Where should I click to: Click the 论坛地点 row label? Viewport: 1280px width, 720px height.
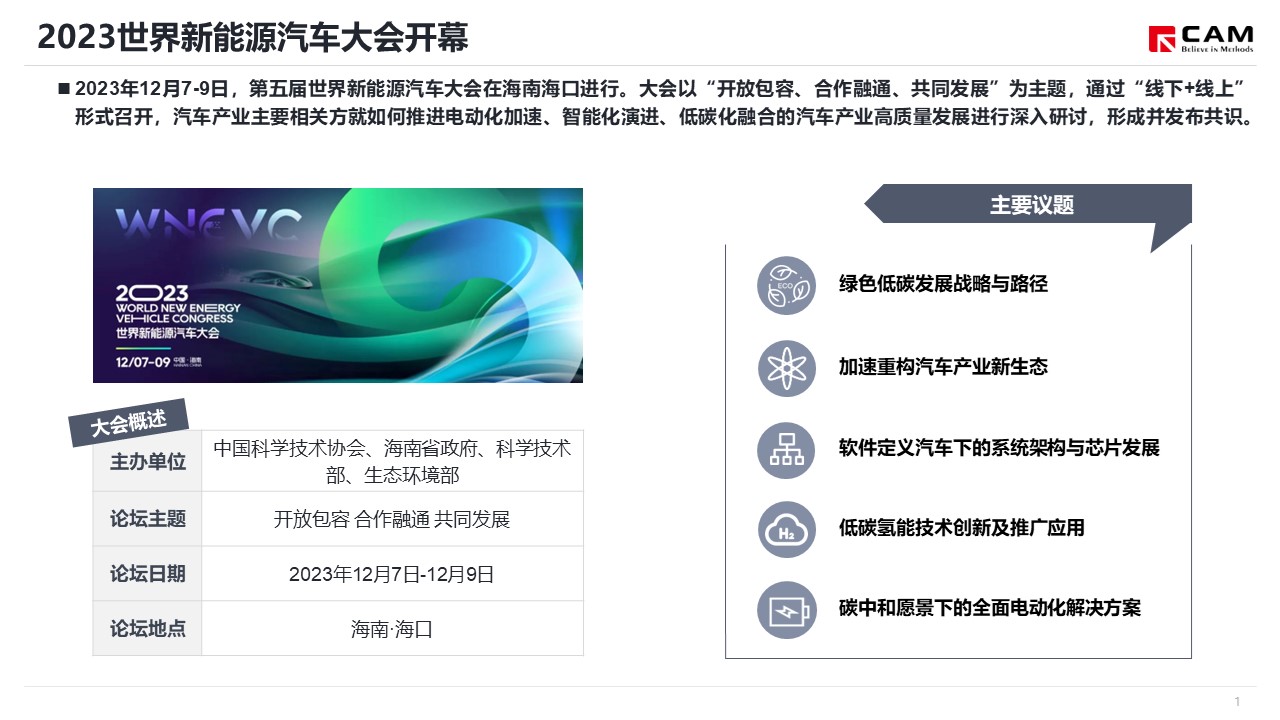148,629
